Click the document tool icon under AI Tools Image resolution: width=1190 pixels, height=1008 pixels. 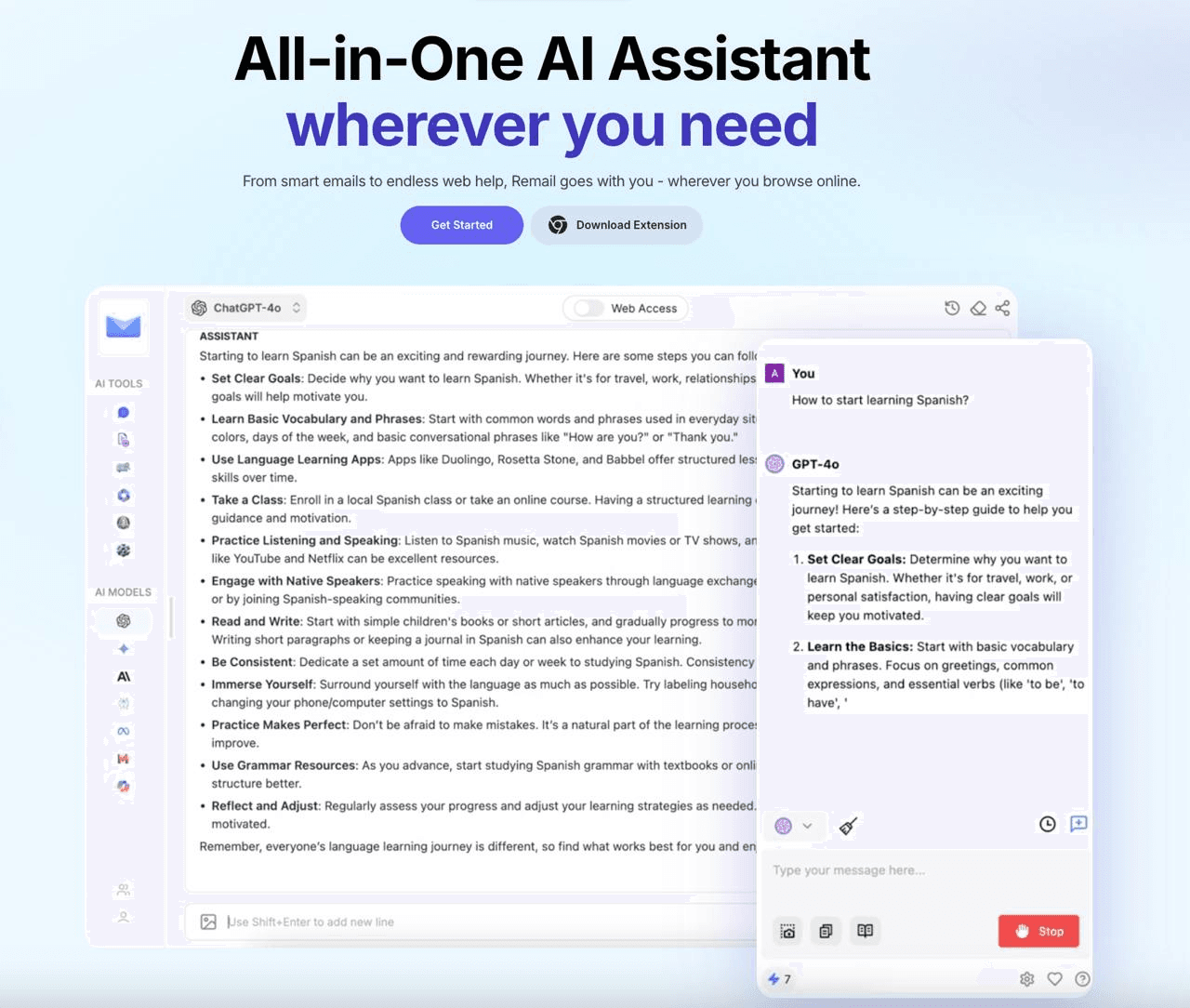coord(123,440)
